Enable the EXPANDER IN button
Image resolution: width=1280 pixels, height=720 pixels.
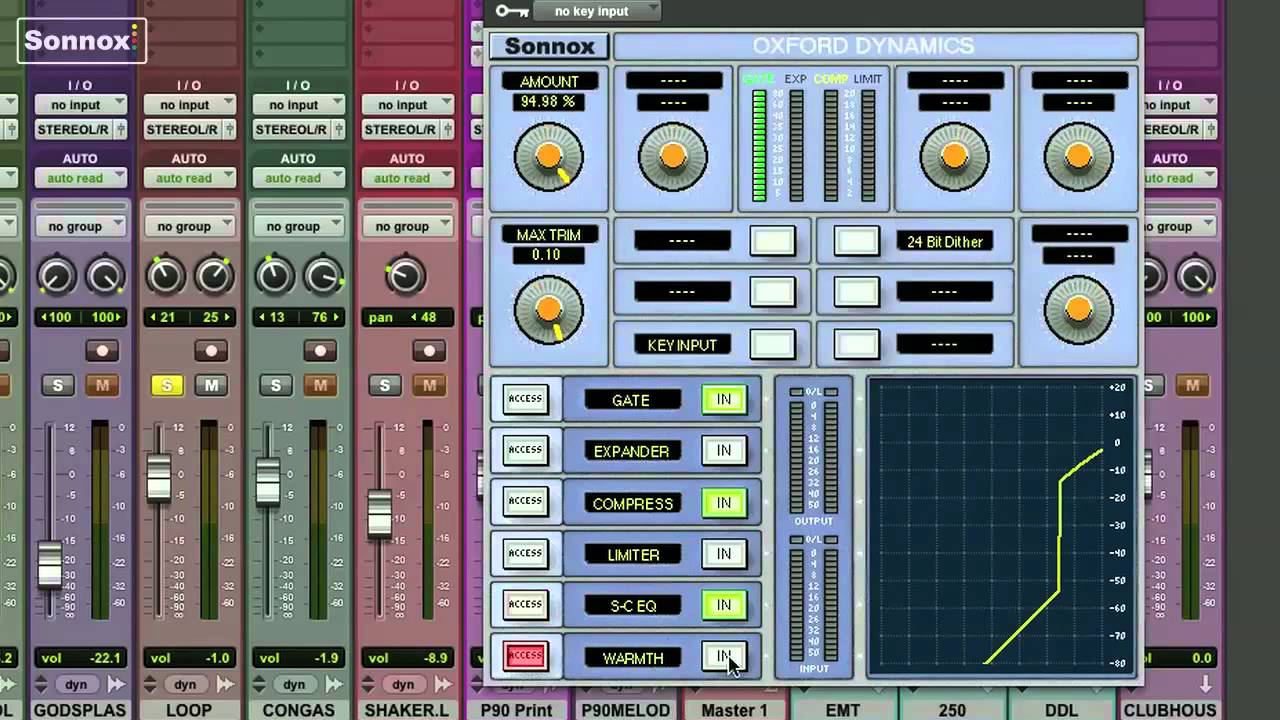(723, 451)
